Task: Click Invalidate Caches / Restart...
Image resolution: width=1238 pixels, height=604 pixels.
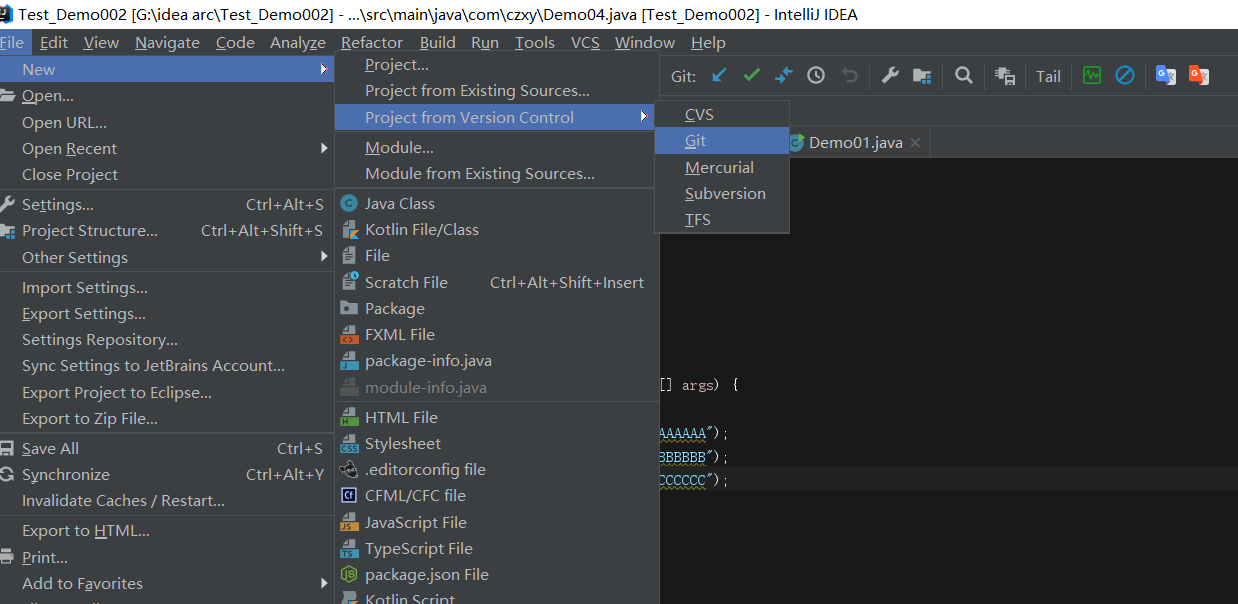Action: (x=166, y=500)
